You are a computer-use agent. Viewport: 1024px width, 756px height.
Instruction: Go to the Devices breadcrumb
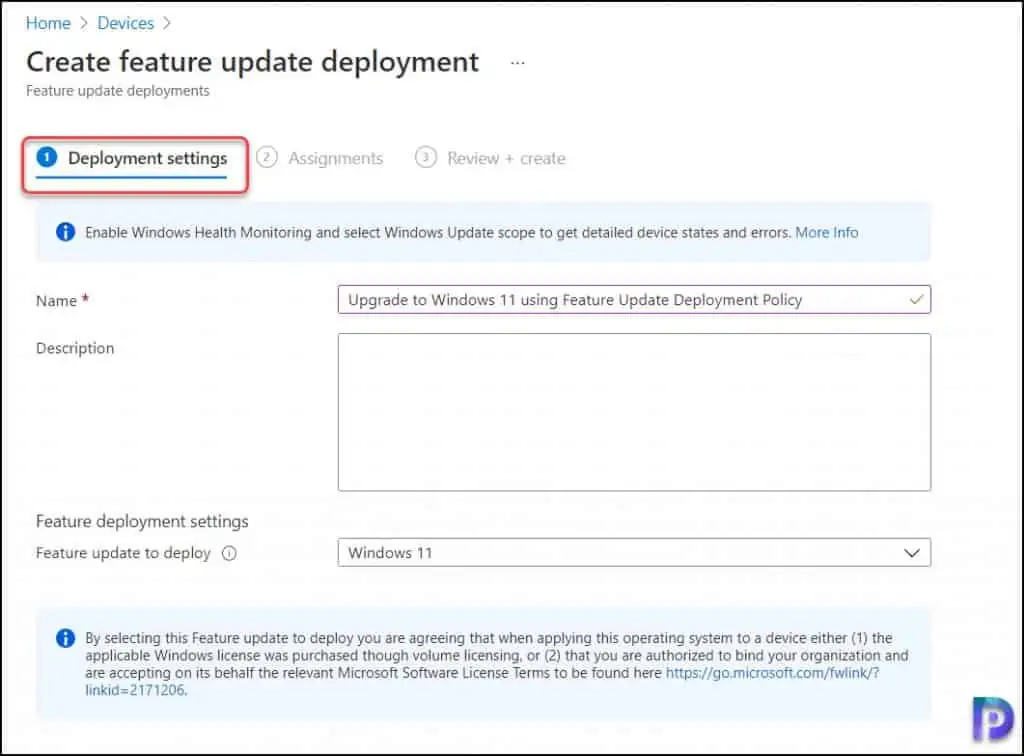coord(125,23)
